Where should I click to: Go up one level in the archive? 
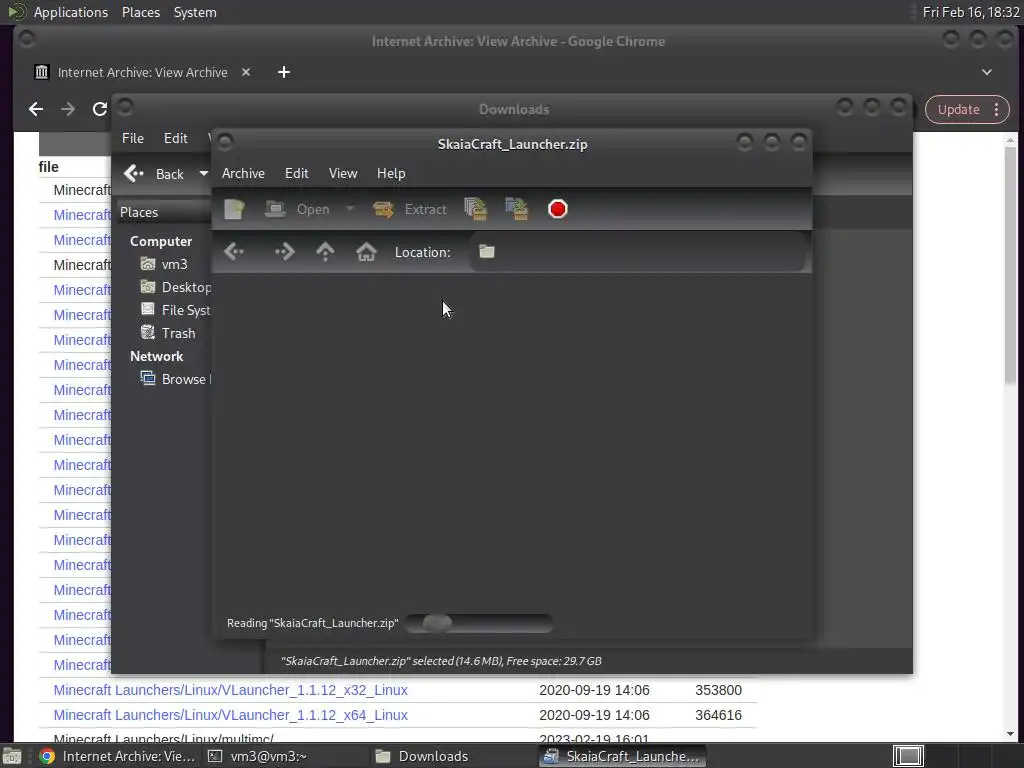[x=325, y=252]
